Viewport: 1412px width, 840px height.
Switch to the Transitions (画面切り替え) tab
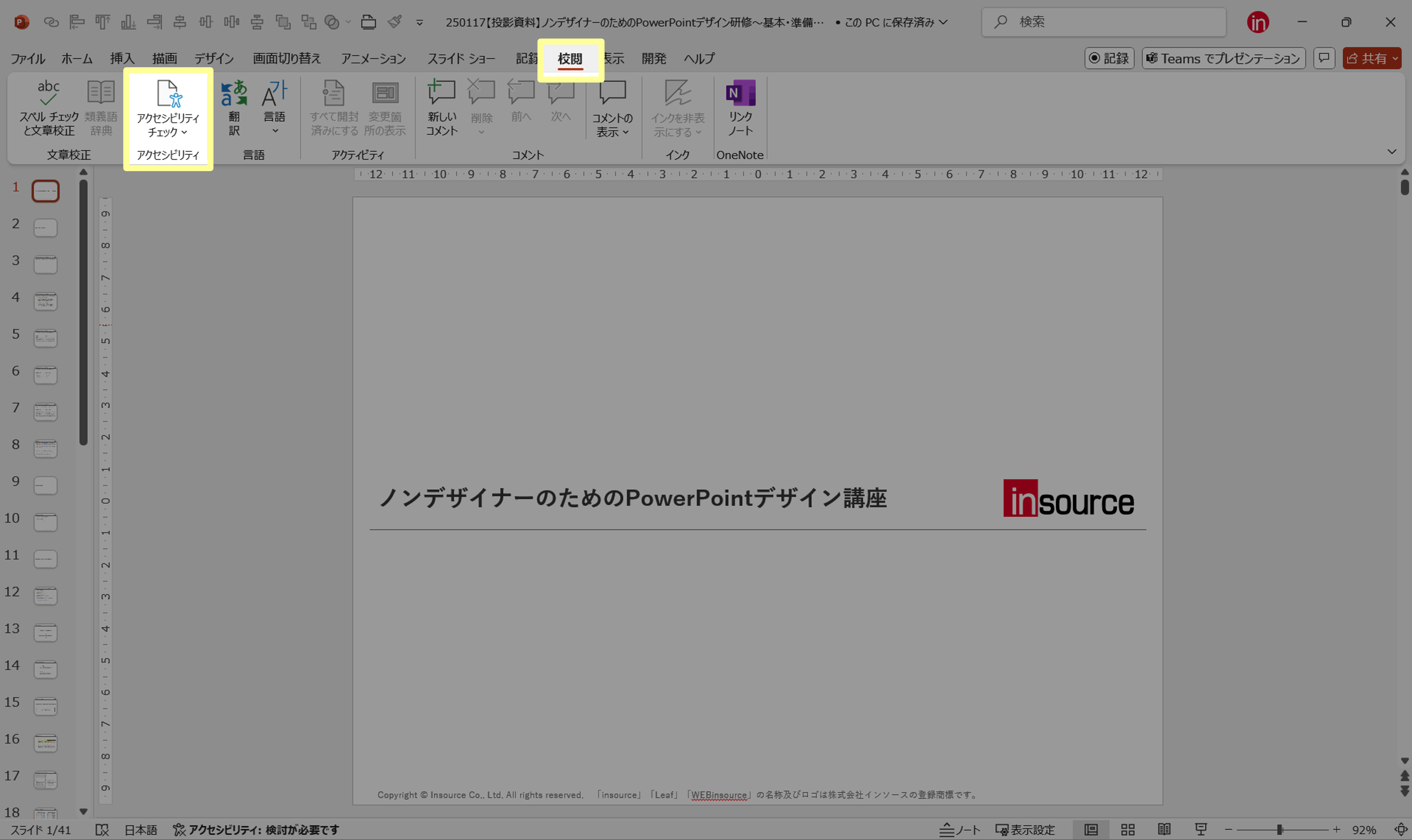287,58
